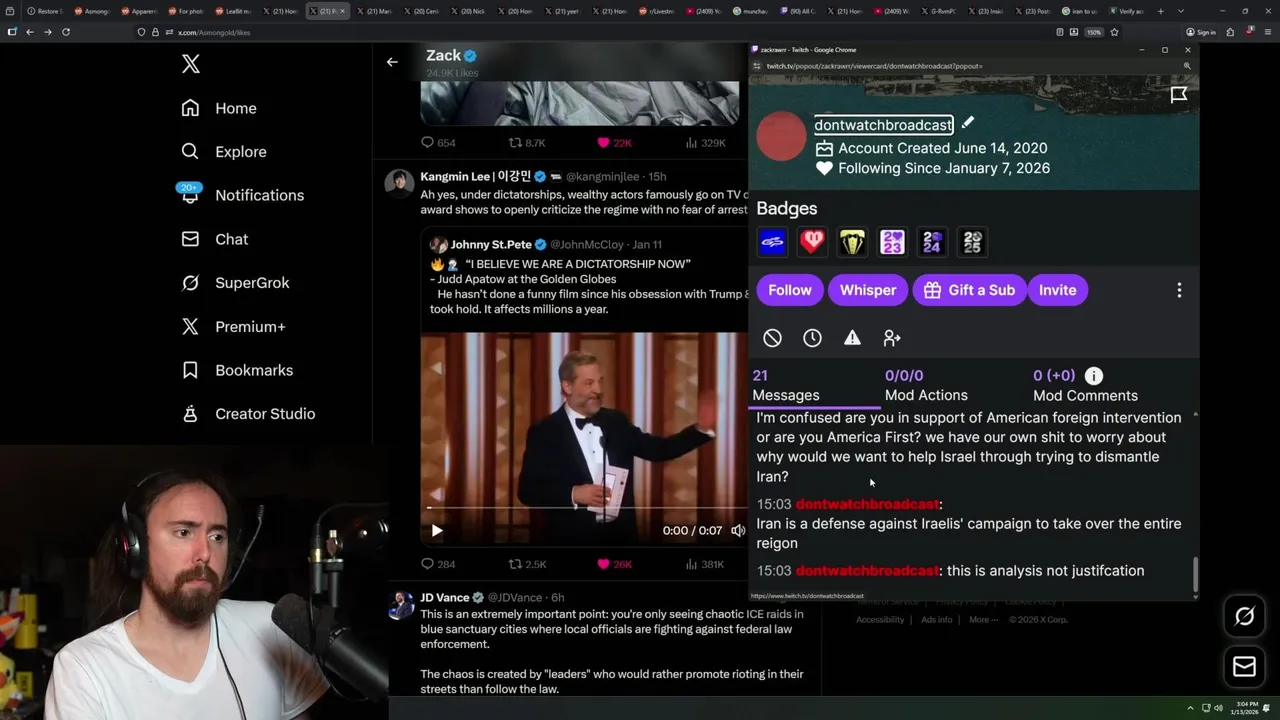1280x720 pixels.
Task: Click info icon next to Mod Comments count
Action: (x=1094, y=376)
